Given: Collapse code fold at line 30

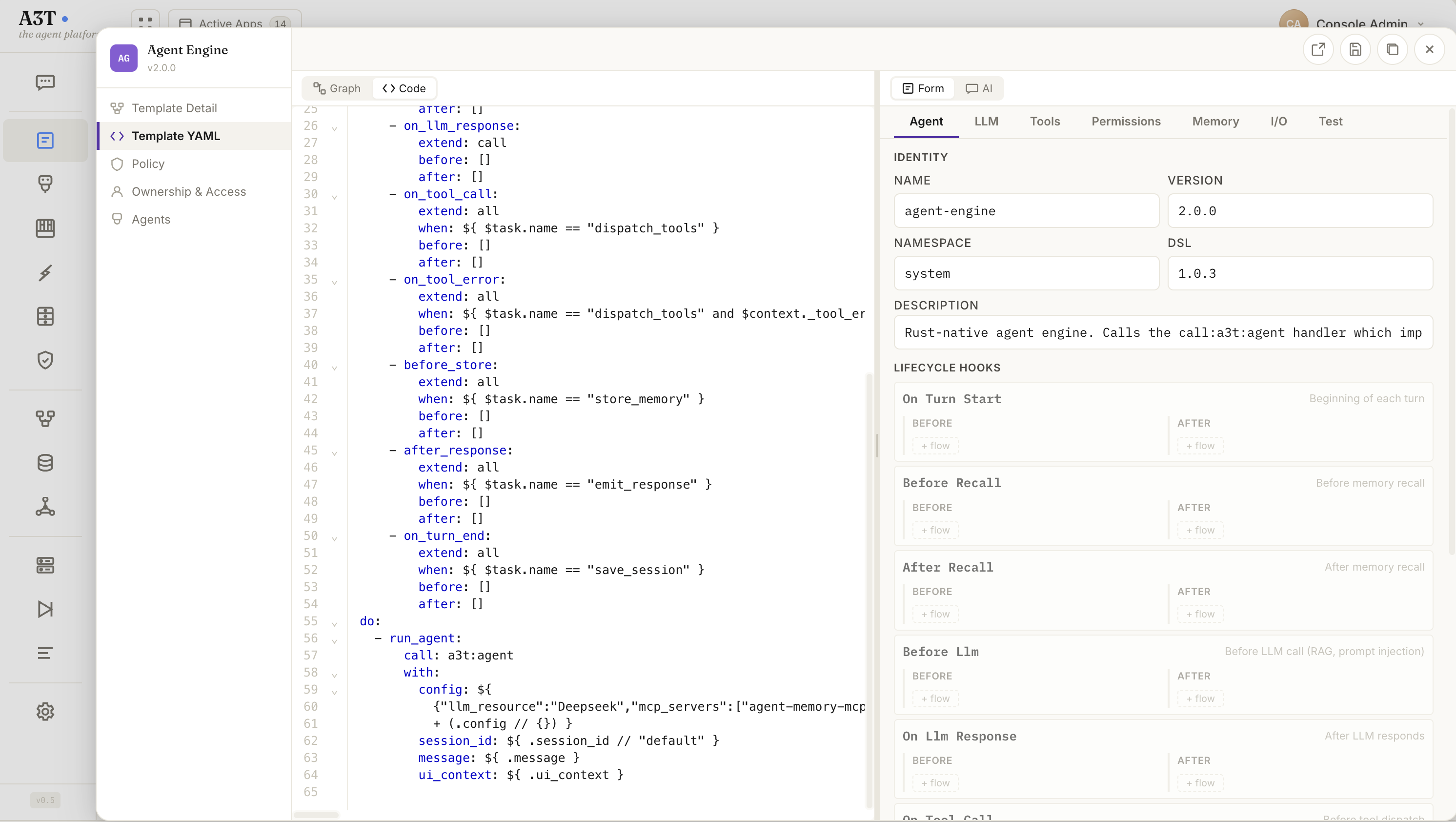Looking at the screenshot, I should click(x=335, y=197).
